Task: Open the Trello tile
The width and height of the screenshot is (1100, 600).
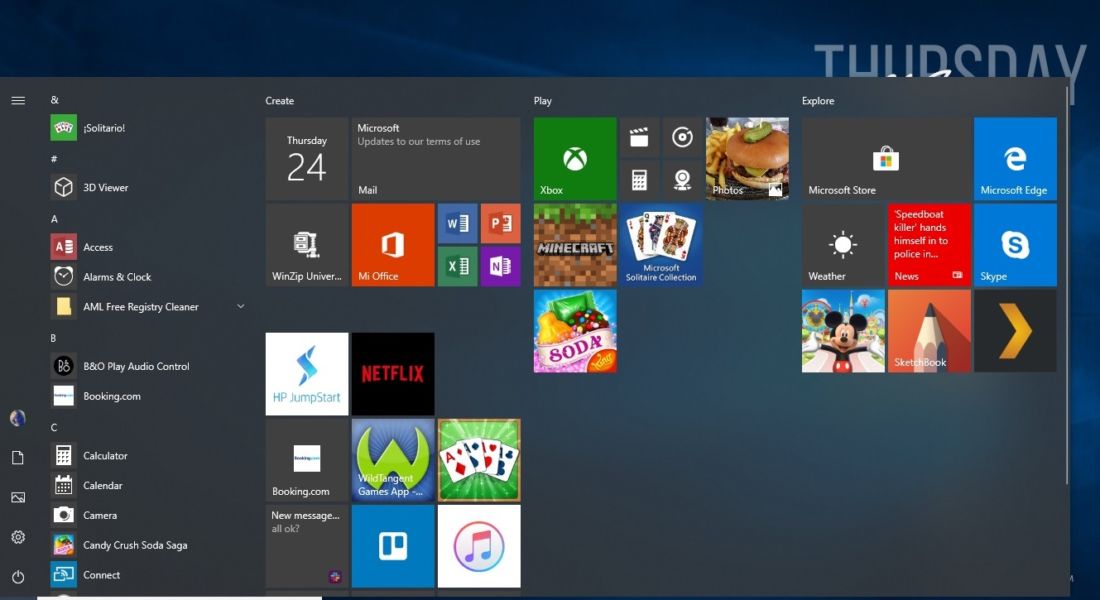Action: click(393, 546)
